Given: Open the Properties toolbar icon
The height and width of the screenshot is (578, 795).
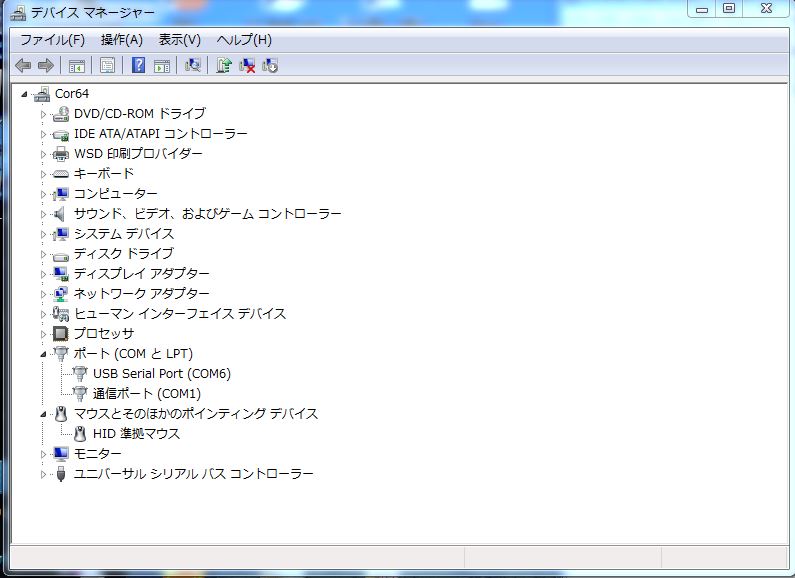Looking at the screenshot, I should click(107, 65).
